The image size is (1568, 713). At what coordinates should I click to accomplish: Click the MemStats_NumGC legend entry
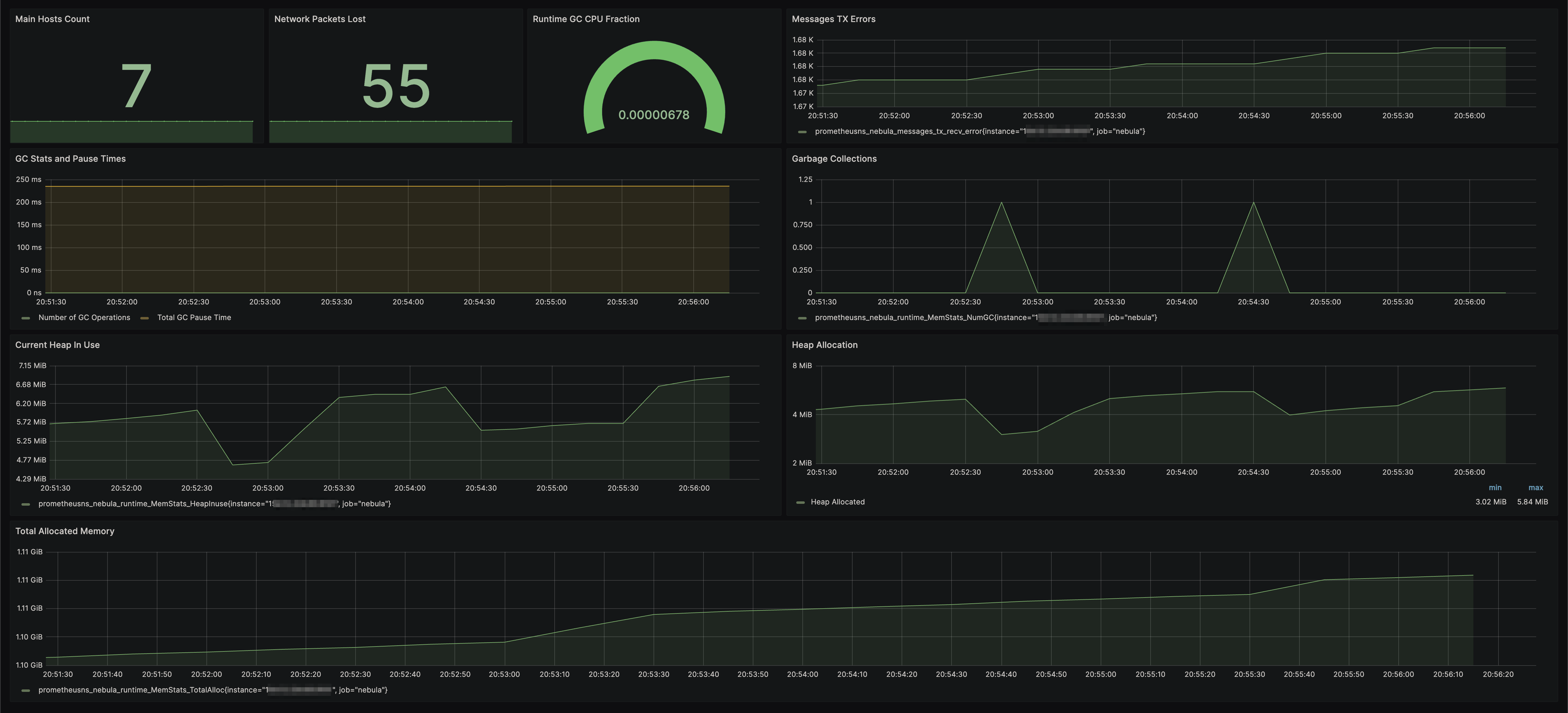986,317
